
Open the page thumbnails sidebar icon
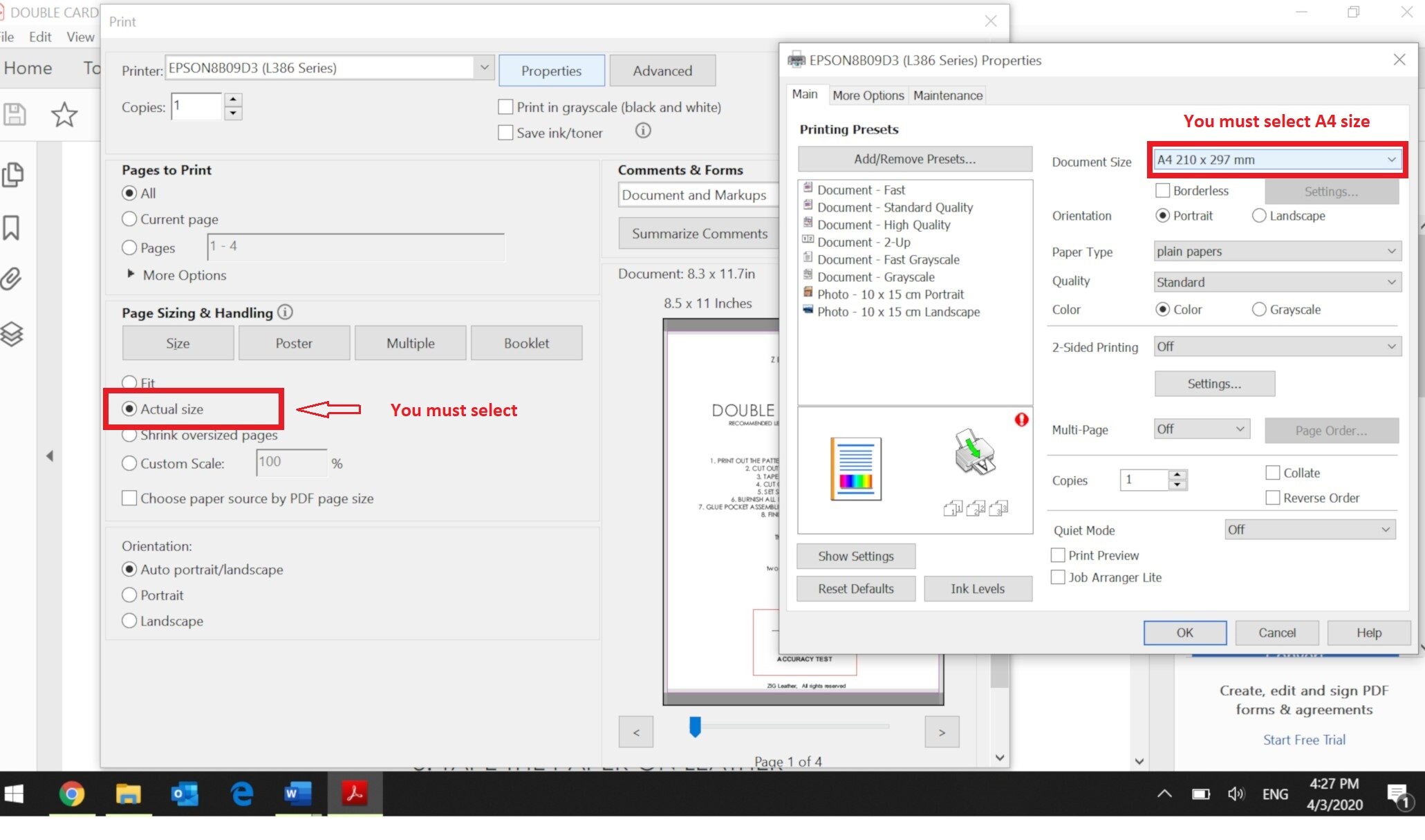[x=12, y=174]
